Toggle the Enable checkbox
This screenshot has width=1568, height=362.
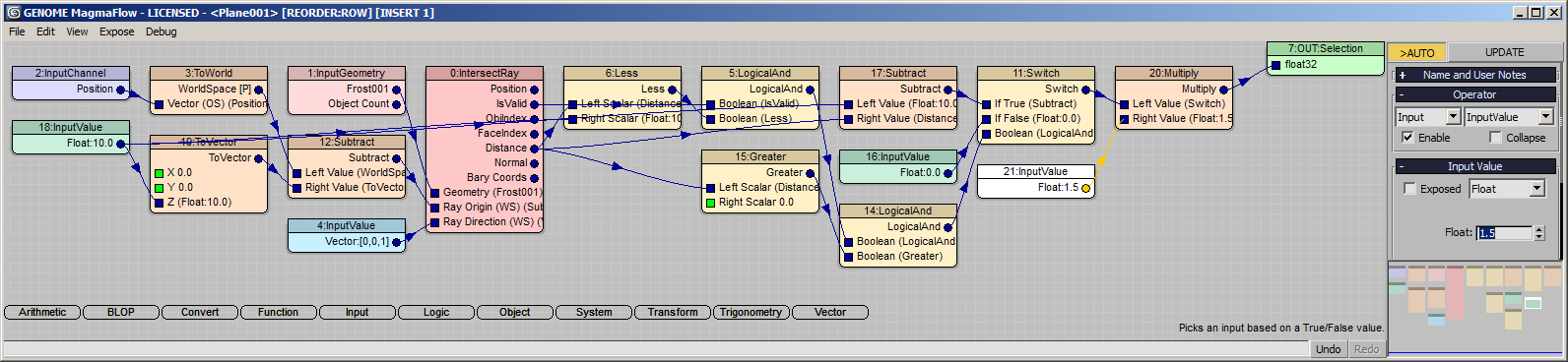coord(1407,138)
